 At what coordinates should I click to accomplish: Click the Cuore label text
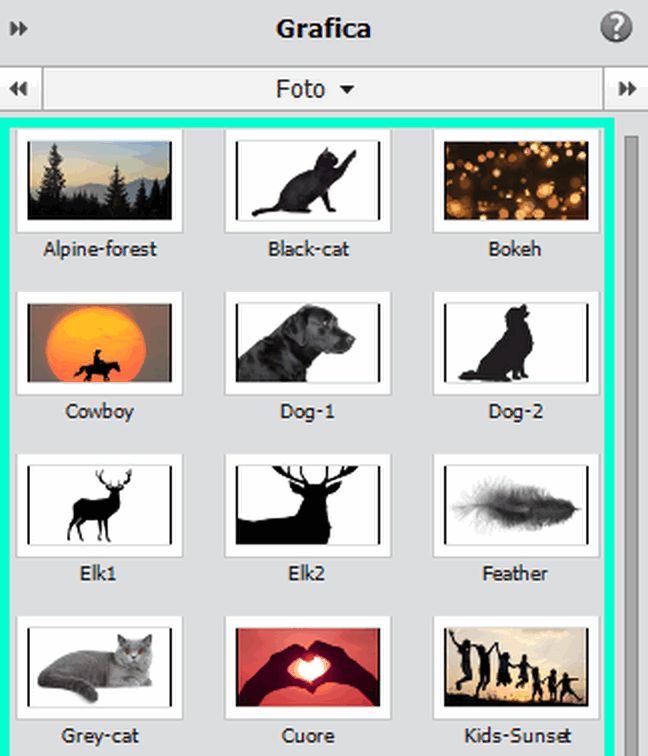pyautogui.click(x=308, y=736)
